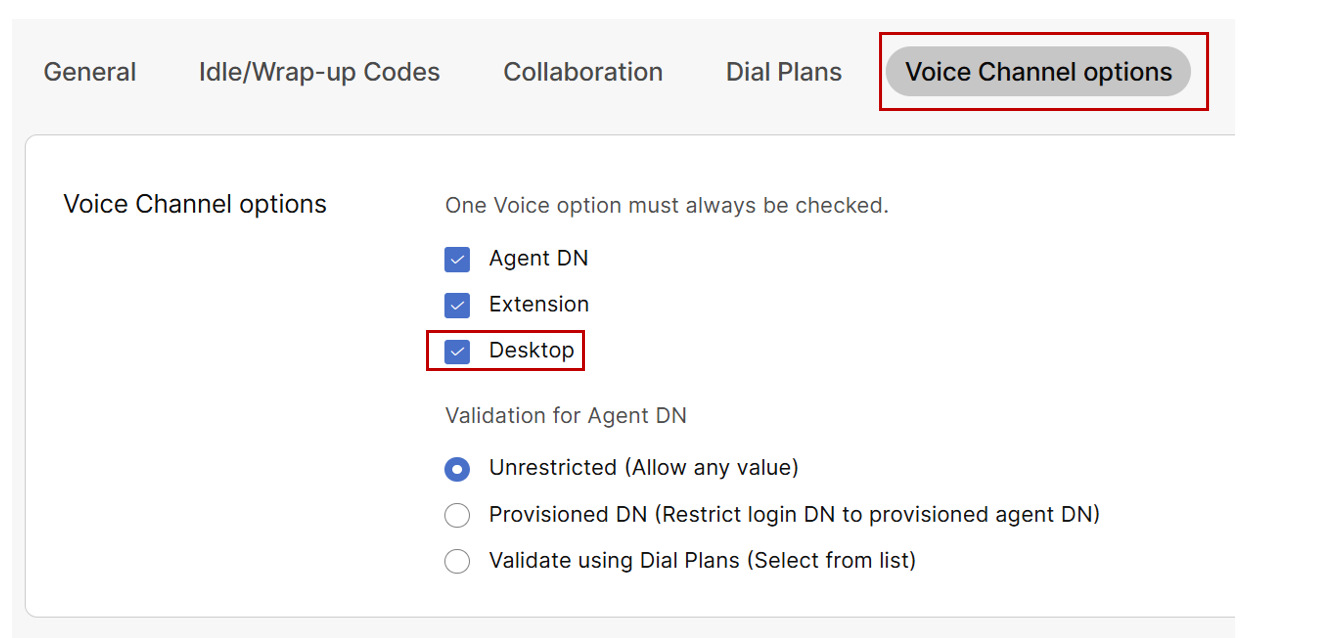Click "Restrict login DN to provisioned agent DN" text
This screenshot has width=1336, height=638.
(877, 514)
